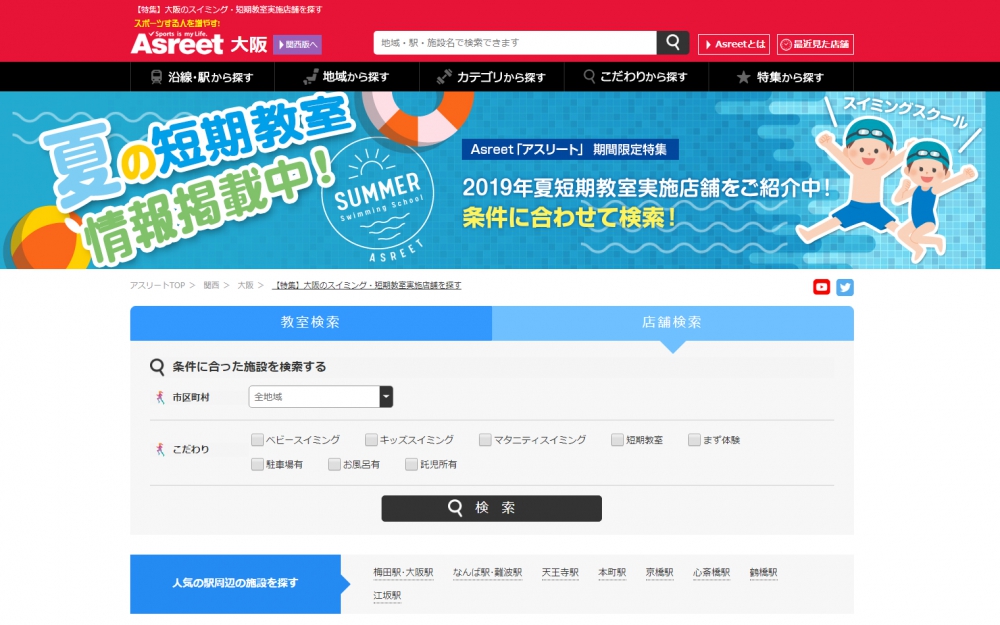Click the 関西版へ button
The height and width of the screenshot is (625, 1000).
pyautogui.click(x=297, y=44)
